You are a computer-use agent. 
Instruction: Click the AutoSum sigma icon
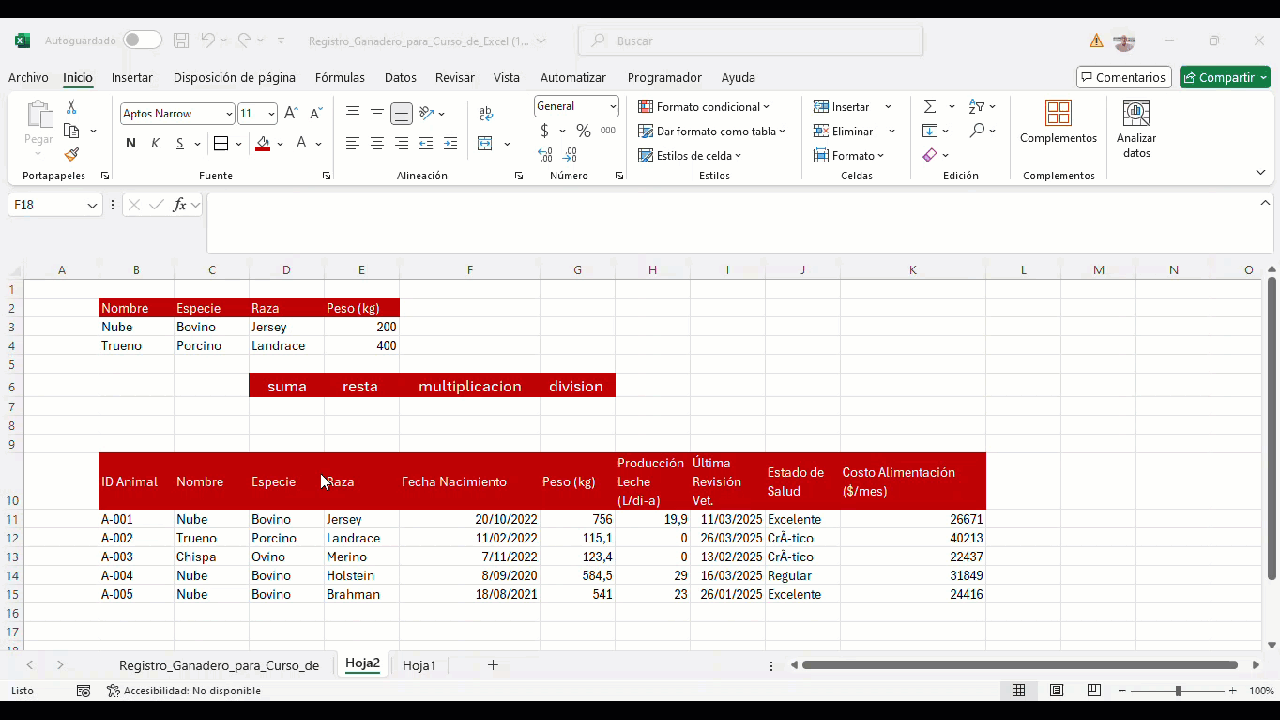coord(930,106)
